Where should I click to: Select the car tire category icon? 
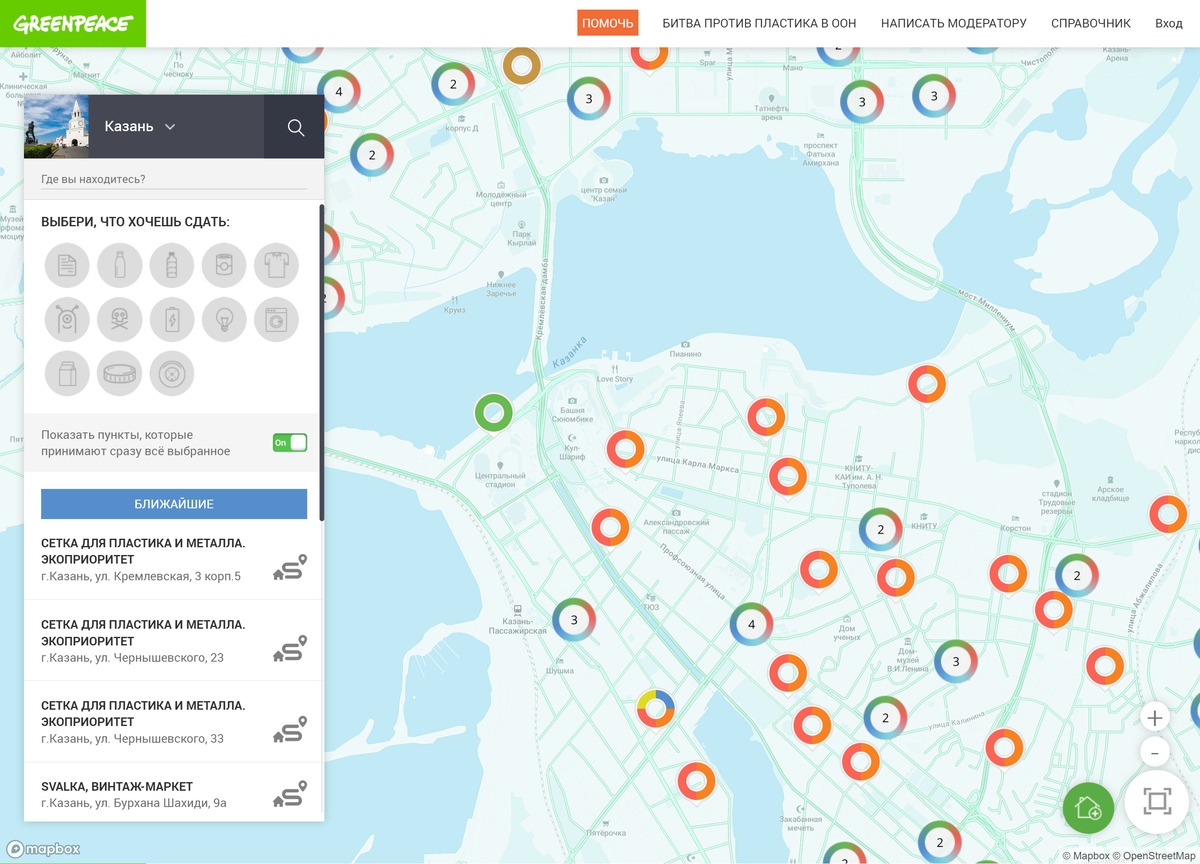click(x=172, y=374)
